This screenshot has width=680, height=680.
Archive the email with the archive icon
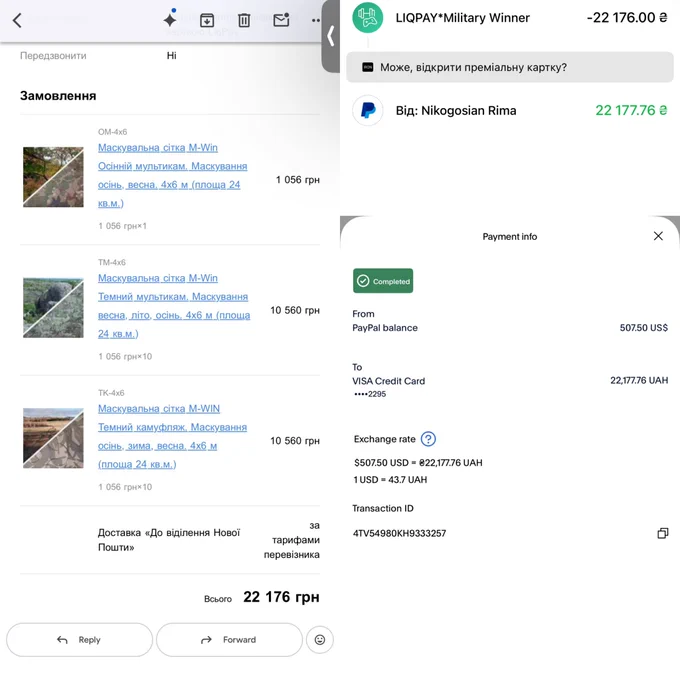coord(207,20)
